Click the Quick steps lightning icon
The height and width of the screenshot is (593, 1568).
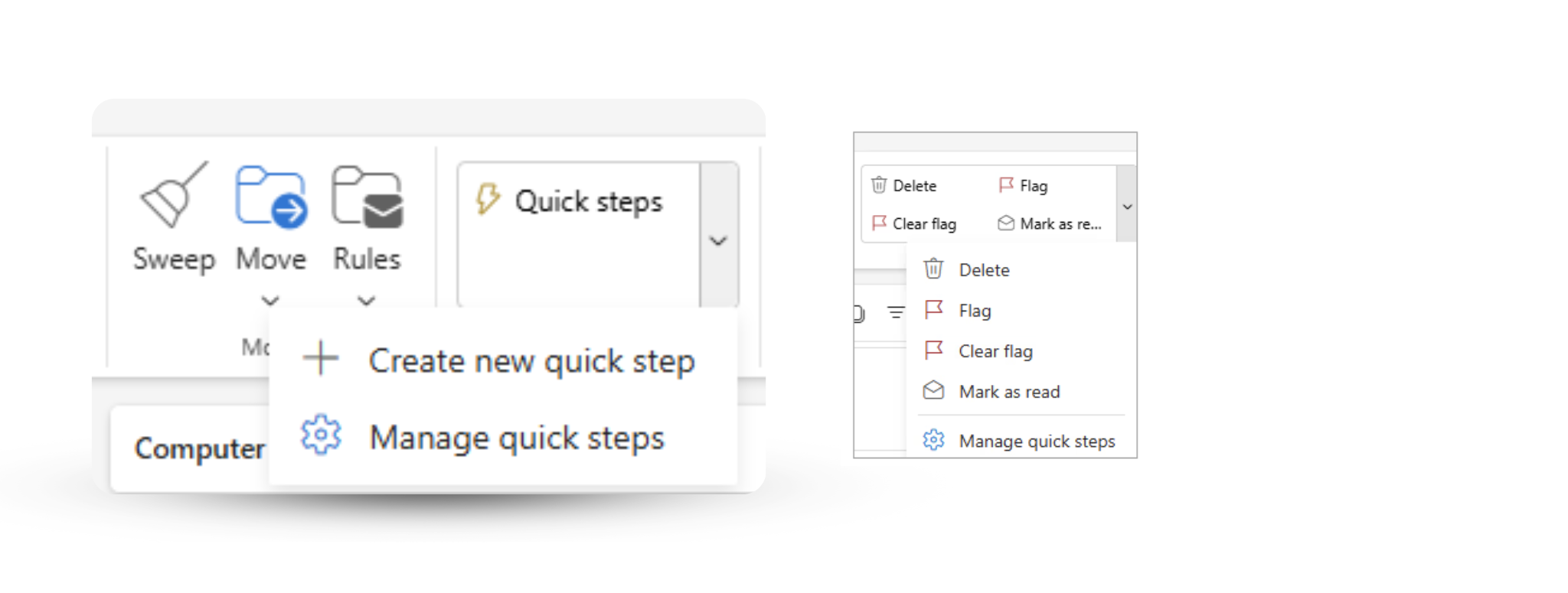[488, 199]
